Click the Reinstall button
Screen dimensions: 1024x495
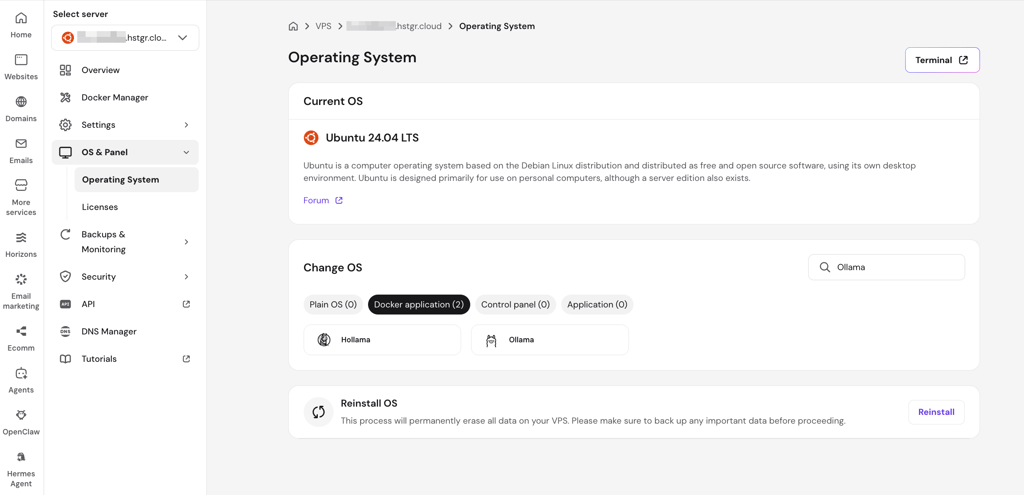(x=936, y=412)
